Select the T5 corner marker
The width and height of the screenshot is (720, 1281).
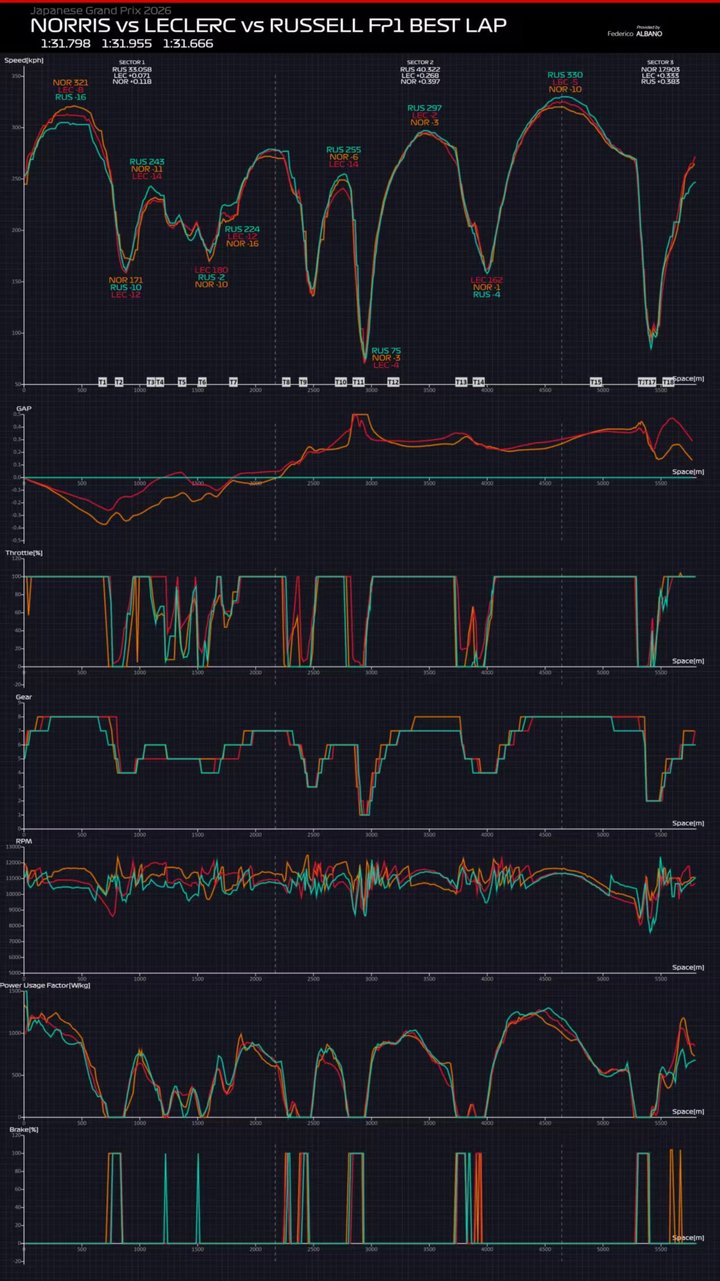(182, 382)
